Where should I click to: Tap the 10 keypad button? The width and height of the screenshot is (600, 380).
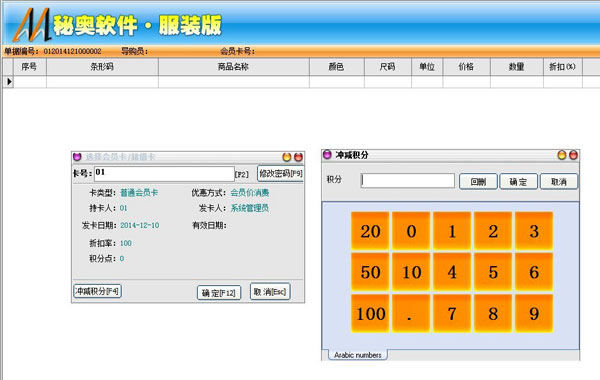(x=411, y=272)
